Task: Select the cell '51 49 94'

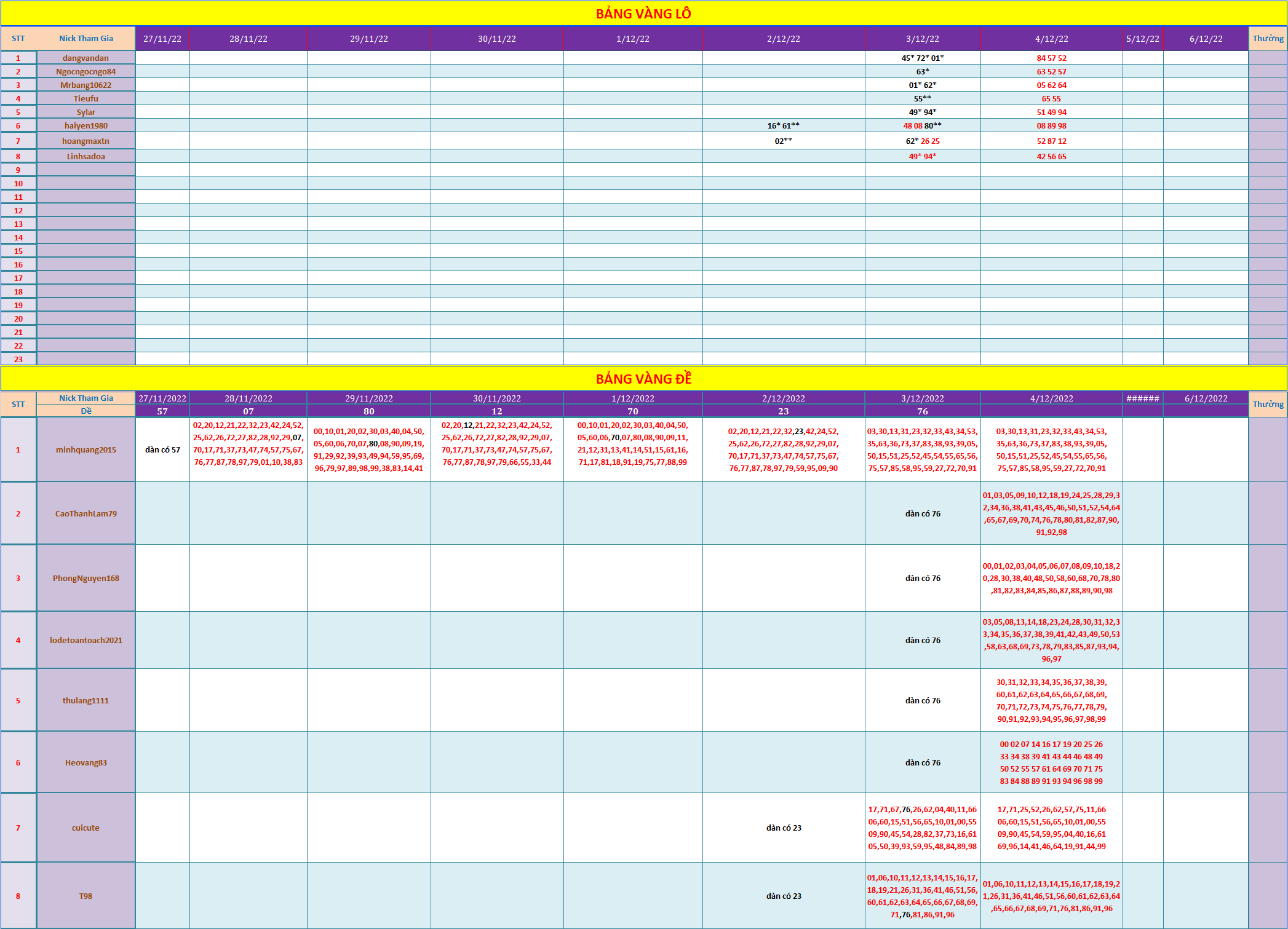Action: [x=1052, y=112]
